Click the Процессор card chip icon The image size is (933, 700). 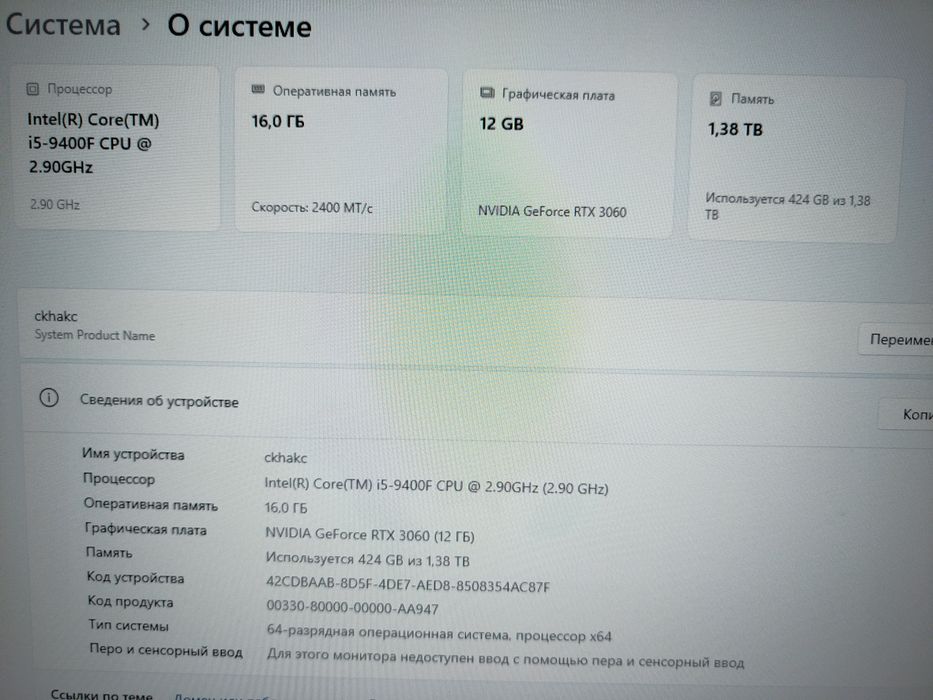coord(33,89)
